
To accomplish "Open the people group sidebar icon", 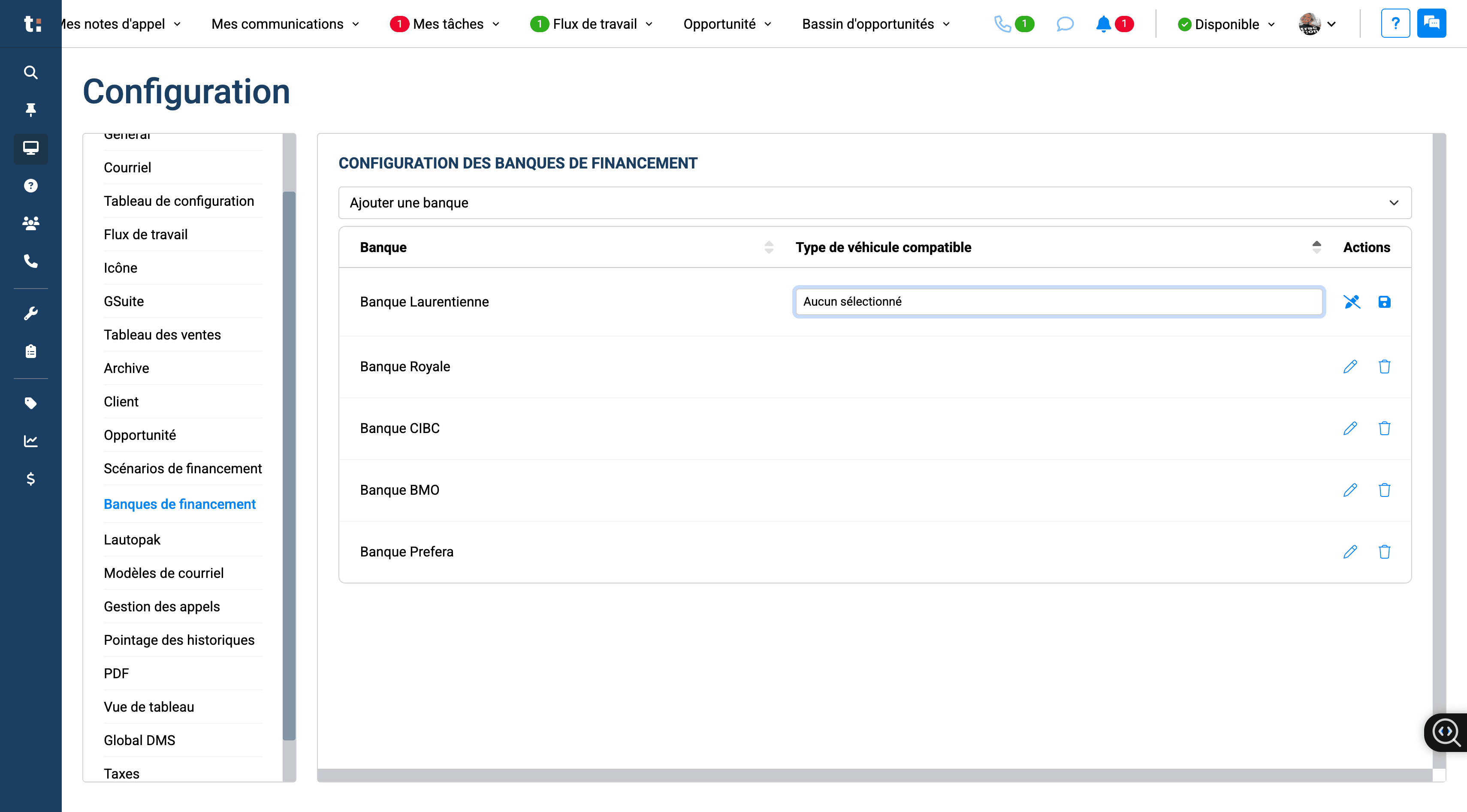I will (31, 223).
